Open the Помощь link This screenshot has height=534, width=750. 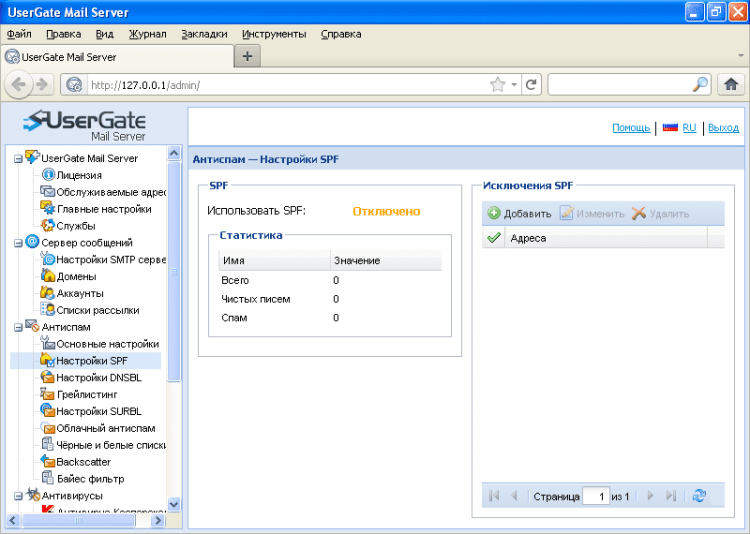(x=631, y=128)
